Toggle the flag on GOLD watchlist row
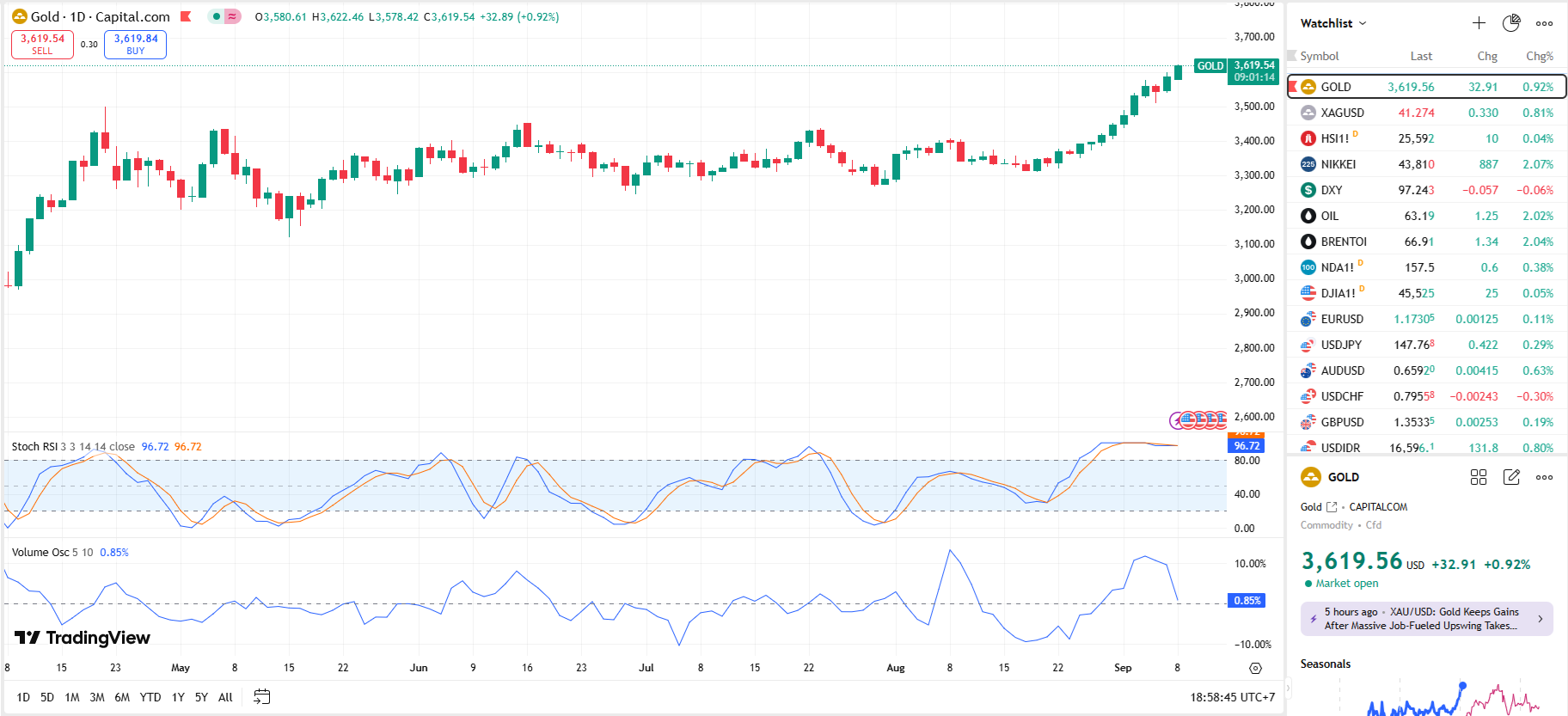 (x=1292, y=87)
